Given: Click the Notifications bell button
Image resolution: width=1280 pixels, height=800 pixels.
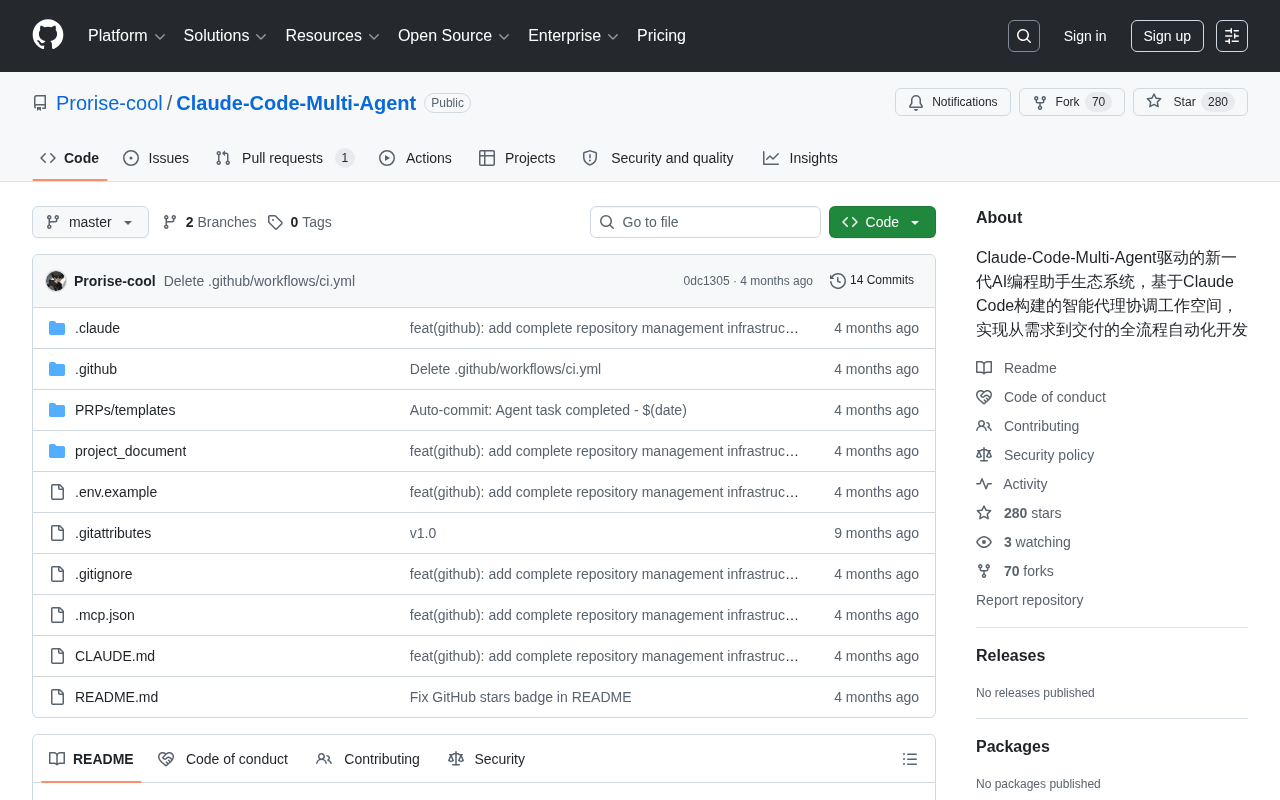Looking at the screenshot, I should (953, 102).
